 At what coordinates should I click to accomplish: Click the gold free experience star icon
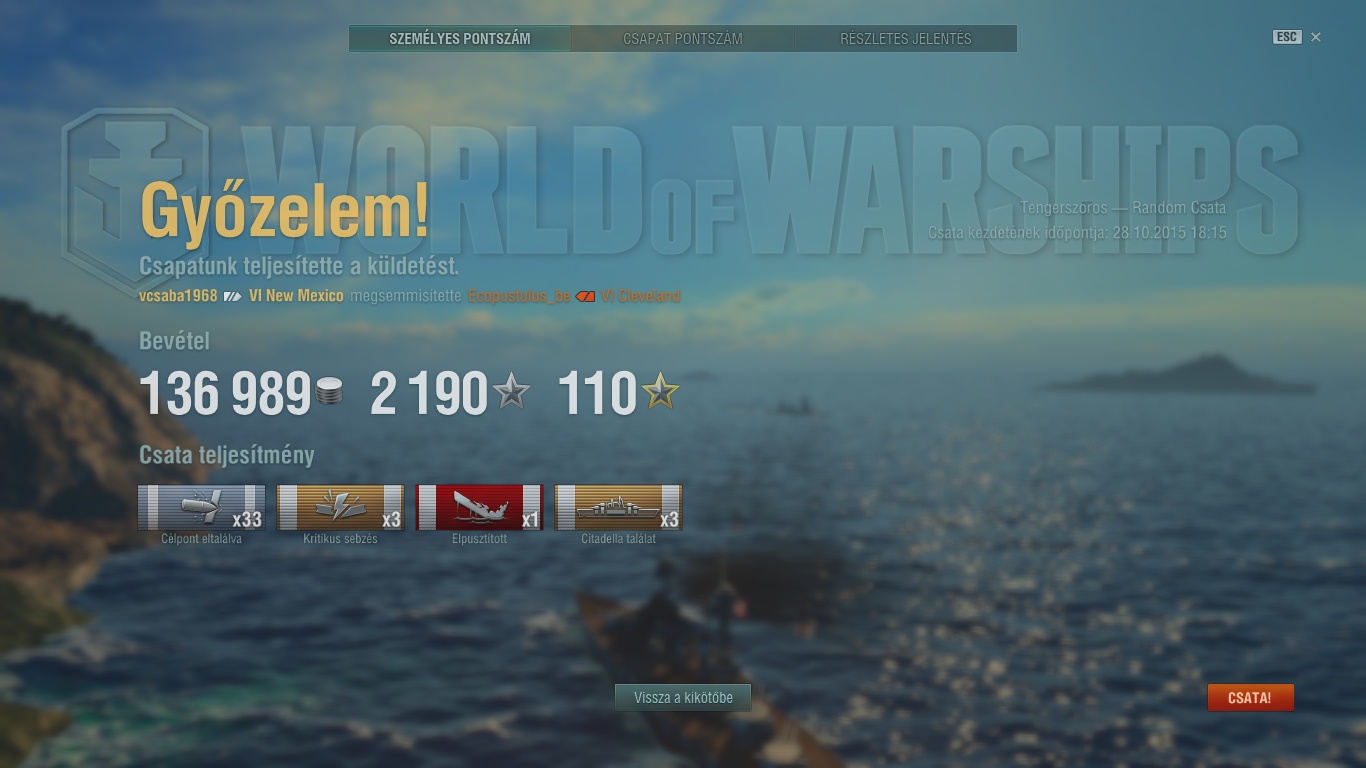[660, 391]
